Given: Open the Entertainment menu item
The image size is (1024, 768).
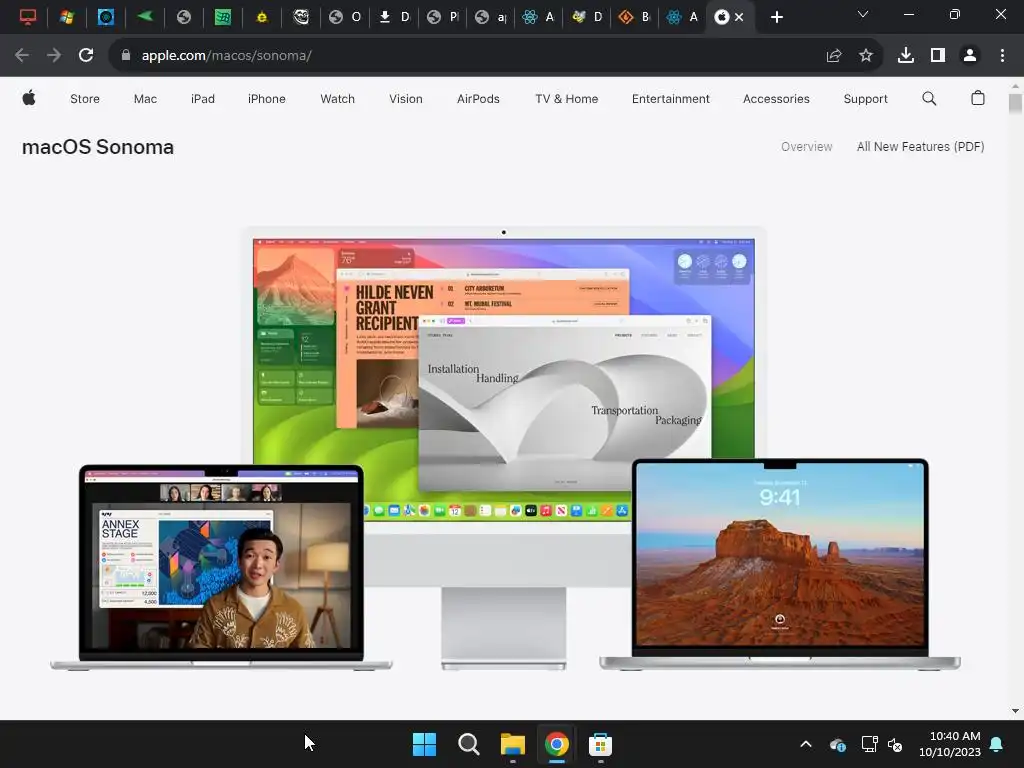Looking at the screenshot, I should [670, 99].
